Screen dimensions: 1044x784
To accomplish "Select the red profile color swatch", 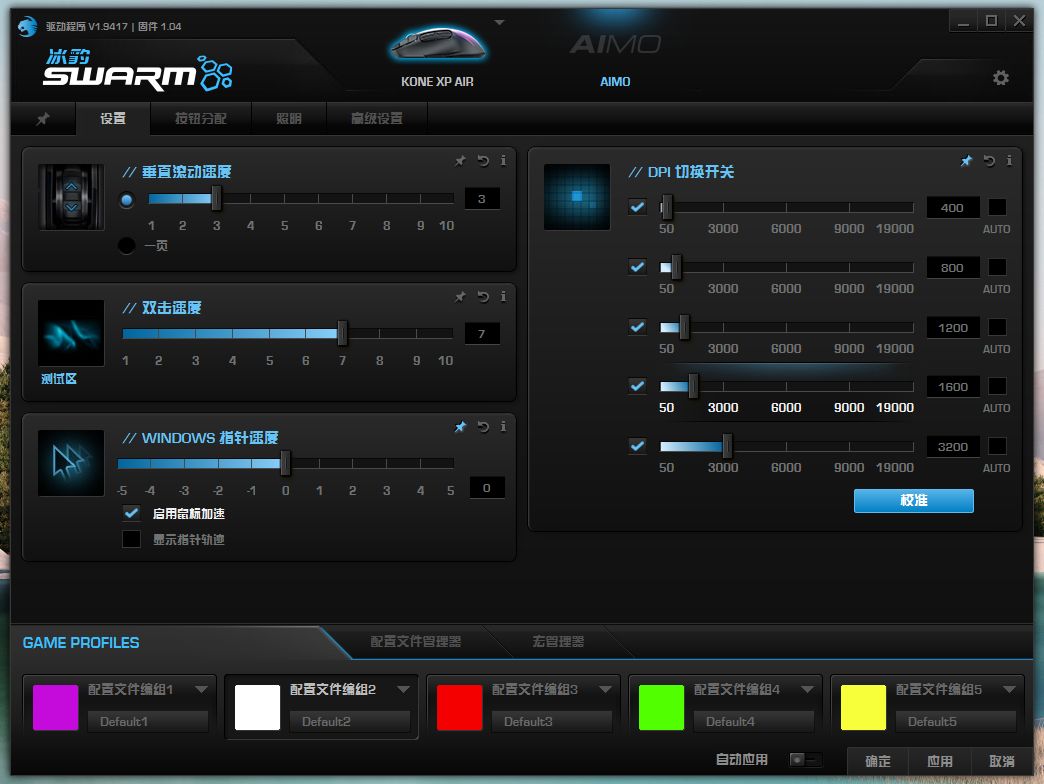I will (x=459, y=707).
